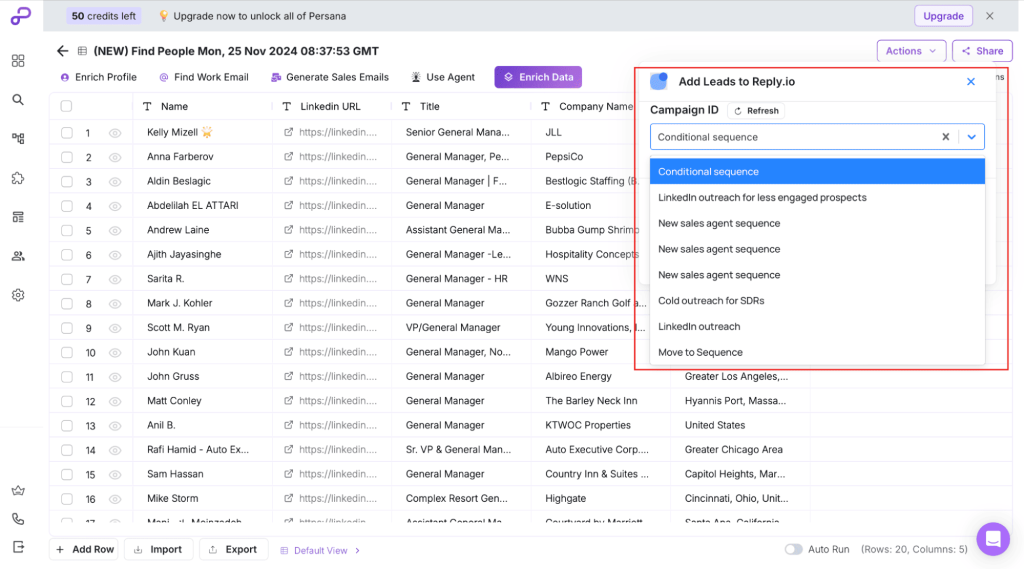Select all rows with header checkbox
The width and height of the screenshot is (1024, 569).
(x=67, y=106)
